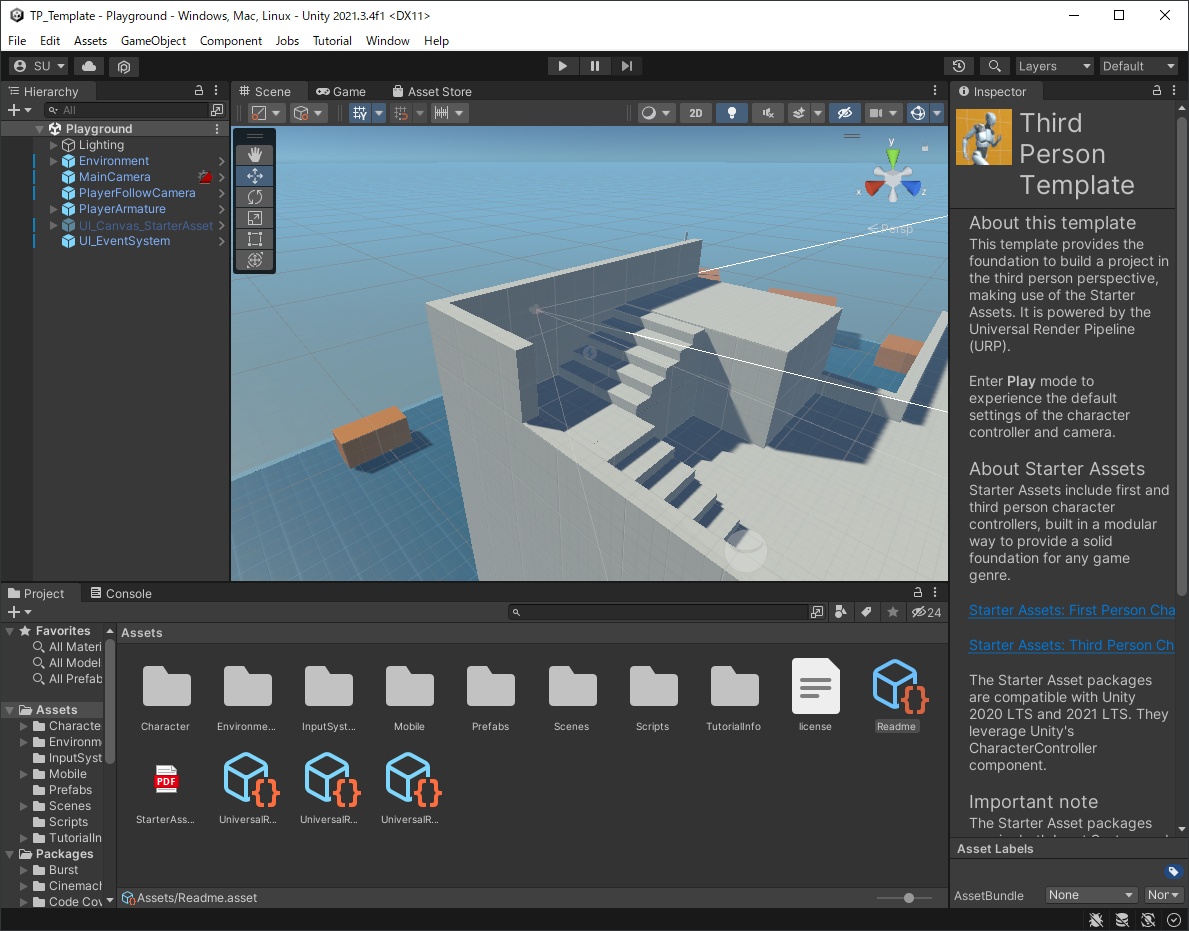Open the AssetBundle None dropdown

click(x=1091, y=895)
